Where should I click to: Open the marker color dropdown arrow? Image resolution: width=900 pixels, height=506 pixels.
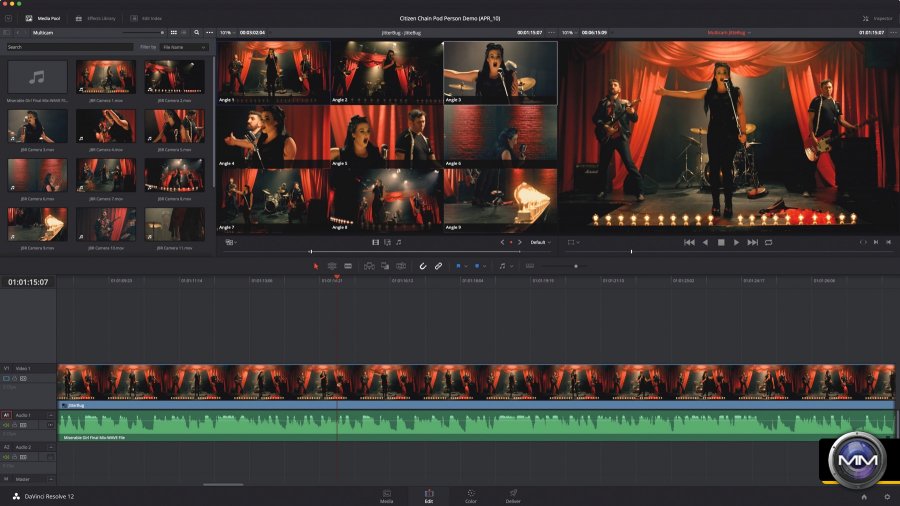click(484, 266)
